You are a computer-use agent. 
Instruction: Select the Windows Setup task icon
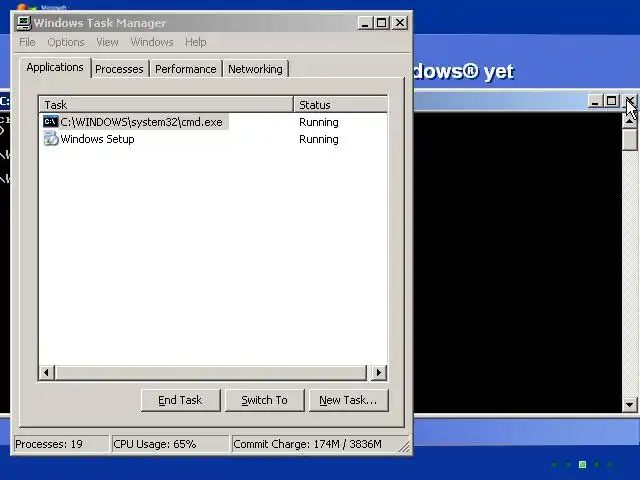tap(51, 139)
